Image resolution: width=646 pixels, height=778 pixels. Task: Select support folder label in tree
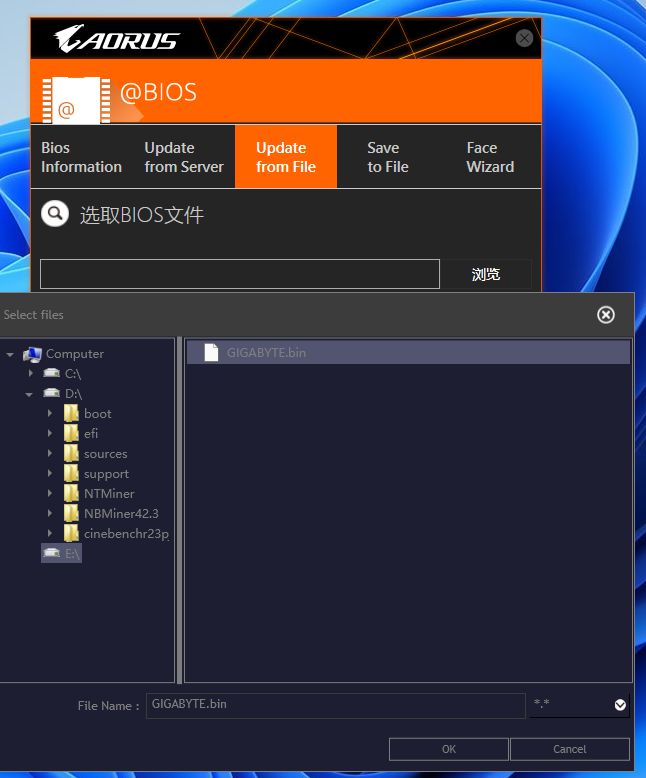[107, 474]
